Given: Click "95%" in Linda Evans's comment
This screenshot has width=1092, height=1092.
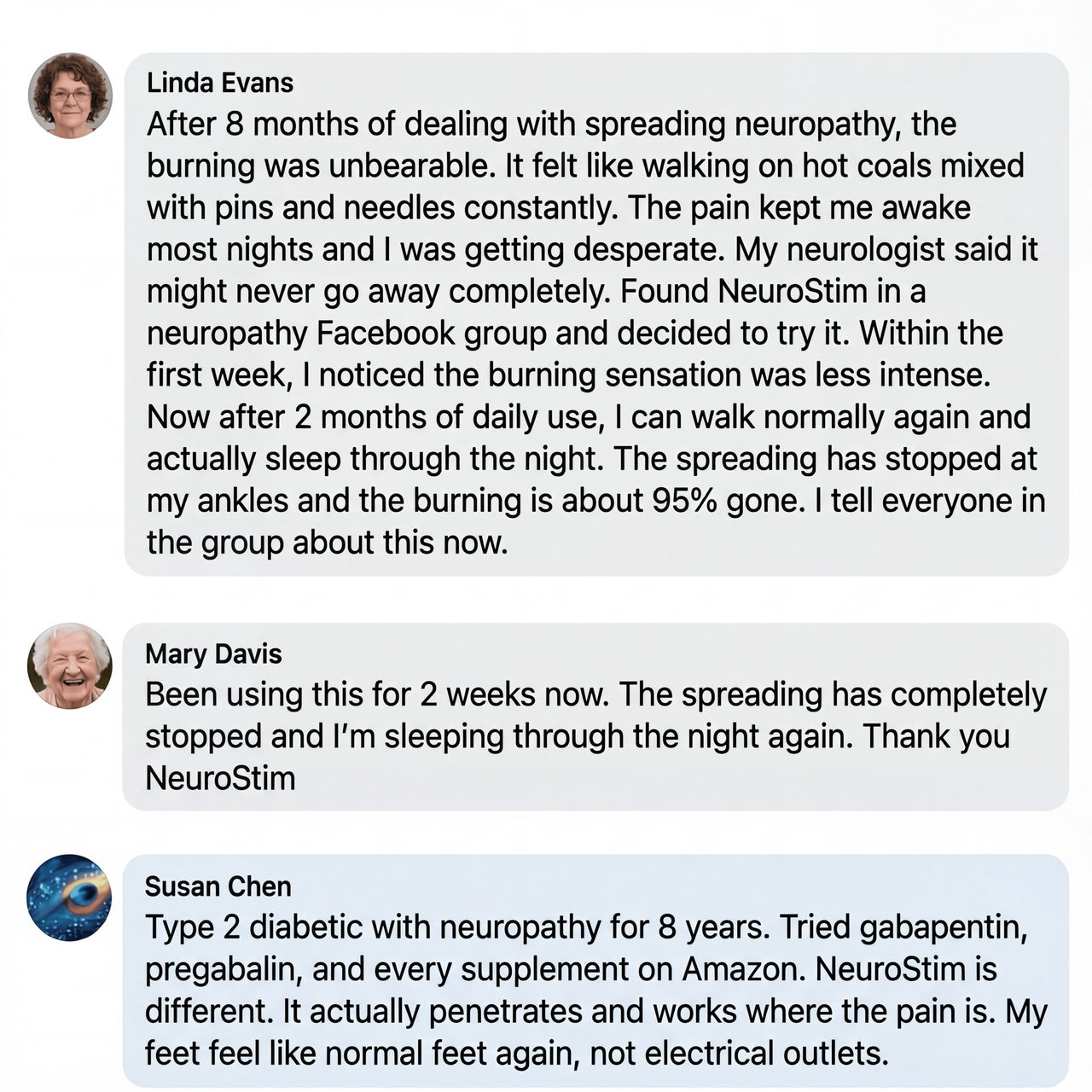Looking at the screenshot, I should tap(684, 501).
